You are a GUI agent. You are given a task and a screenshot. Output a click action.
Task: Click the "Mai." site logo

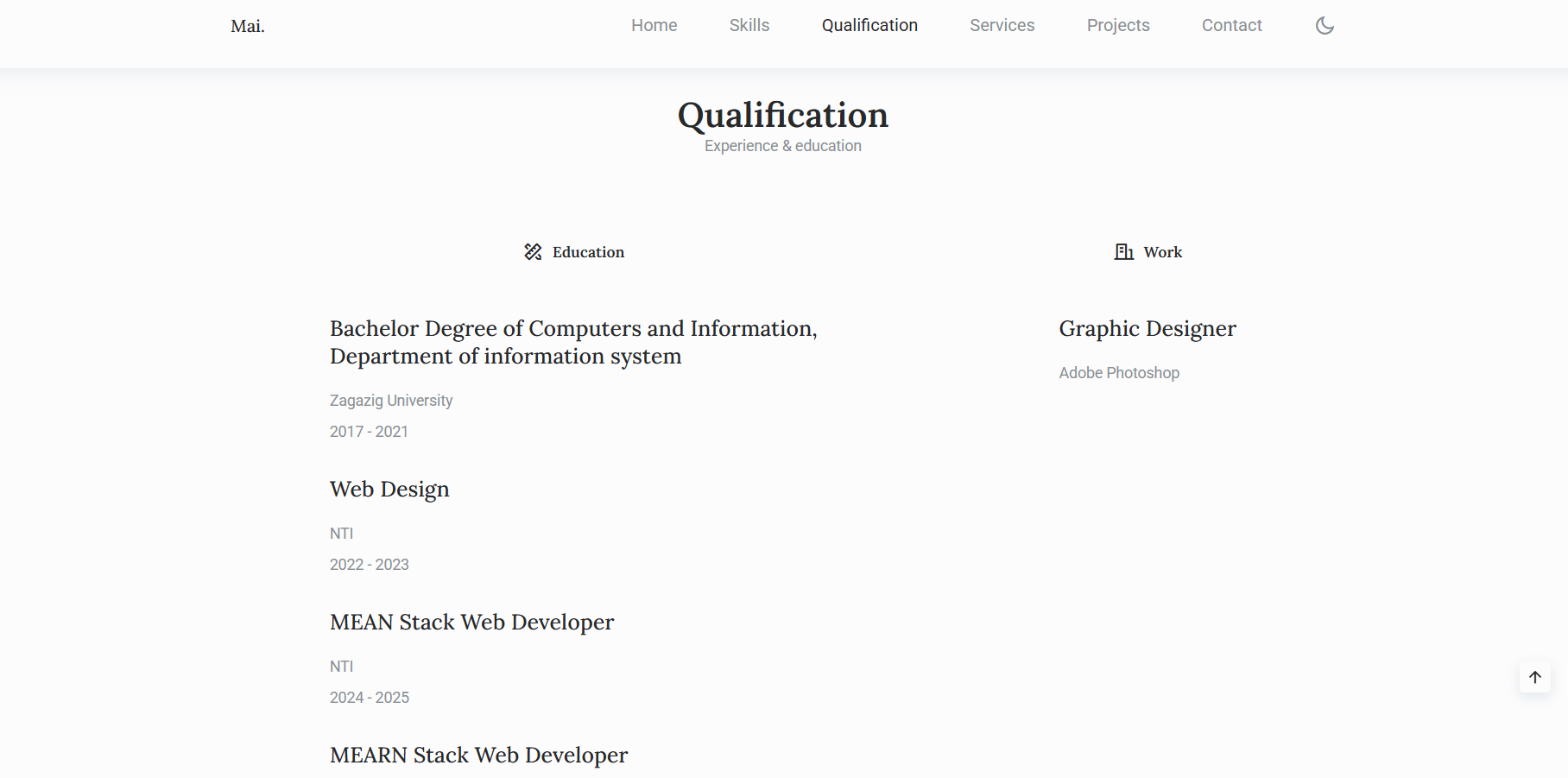[x=248, y=27]
